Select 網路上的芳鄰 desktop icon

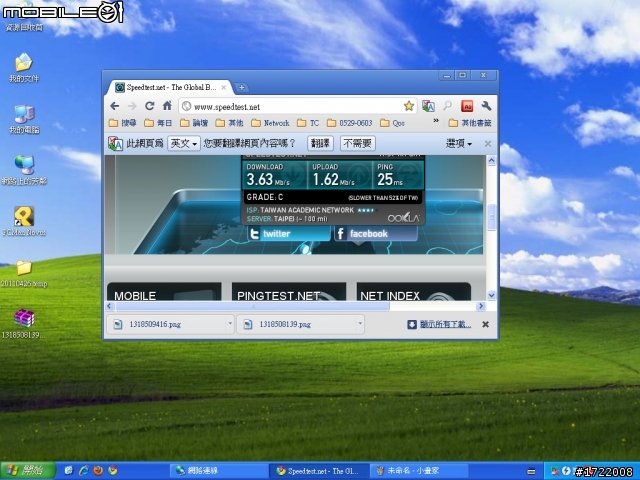[24, 170]
